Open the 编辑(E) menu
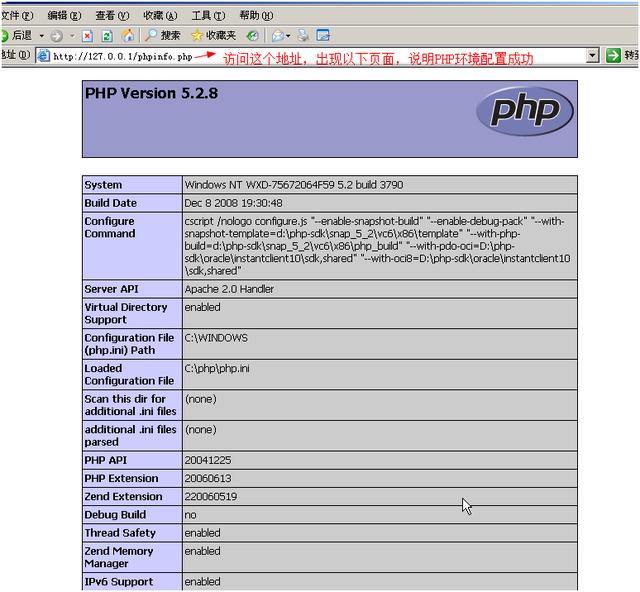 coord(64,16)
